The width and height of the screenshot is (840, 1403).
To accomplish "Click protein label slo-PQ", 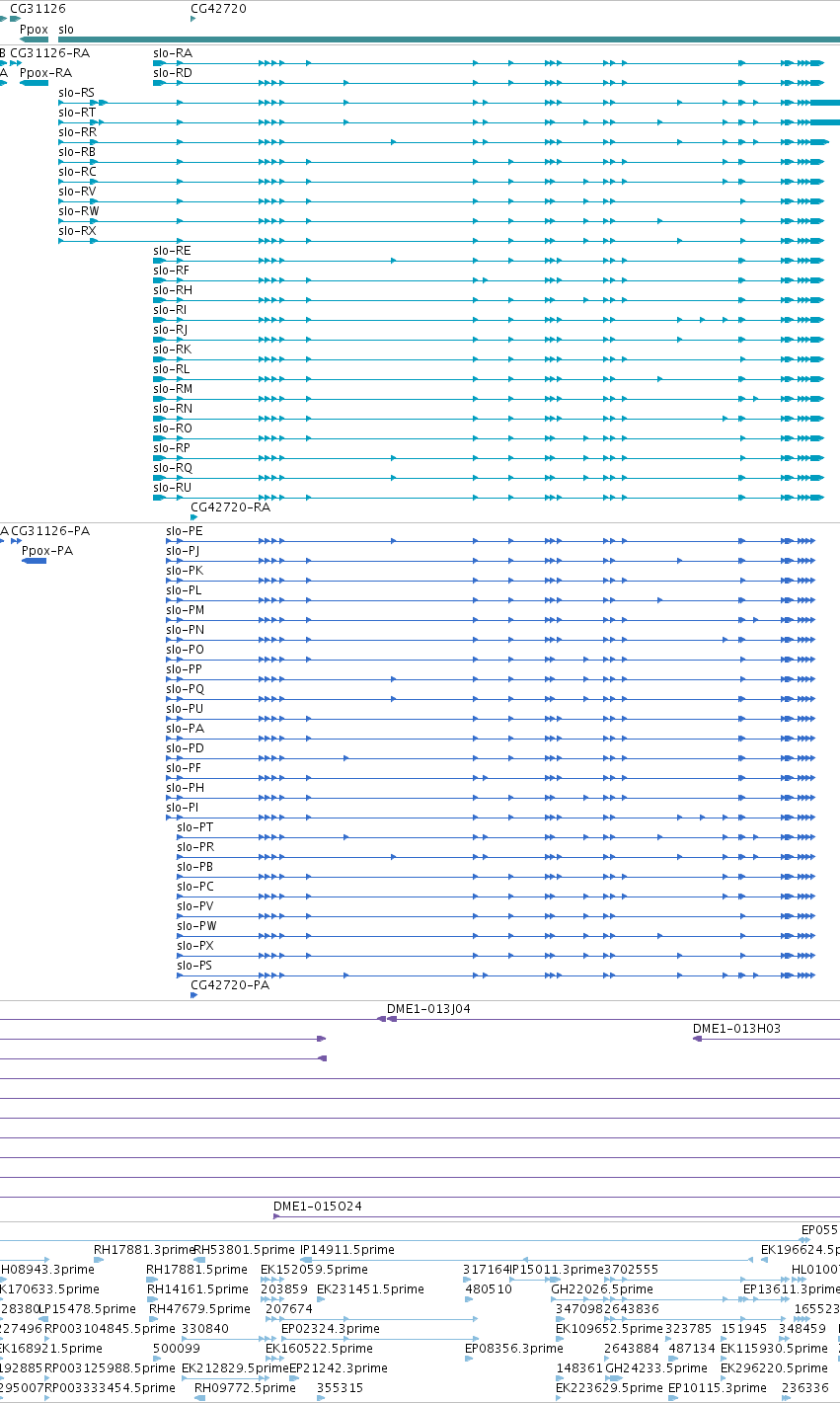I will [186, 689].
